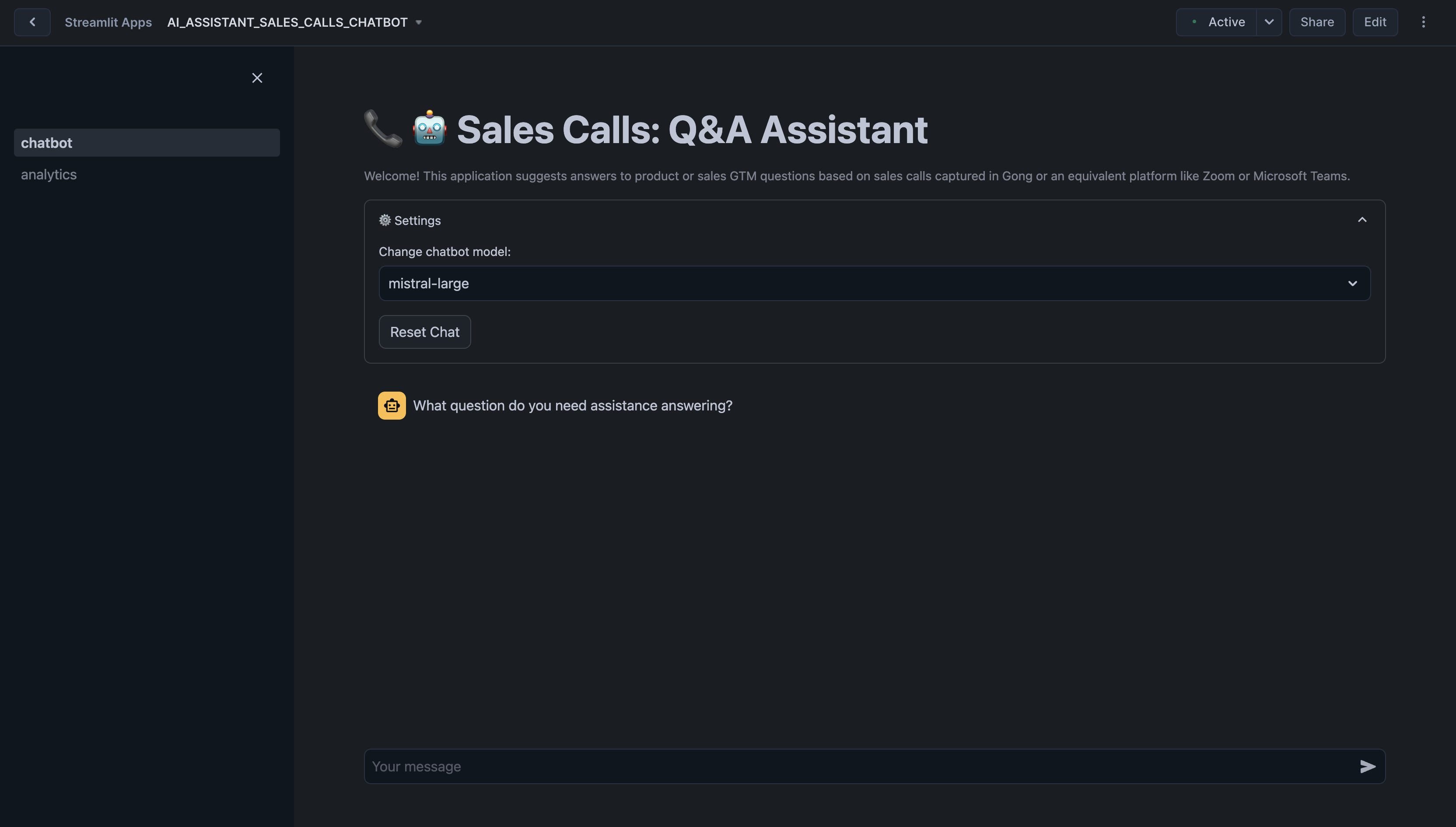
Task: Click the Edit button
Action: (x=1375, y=22)
